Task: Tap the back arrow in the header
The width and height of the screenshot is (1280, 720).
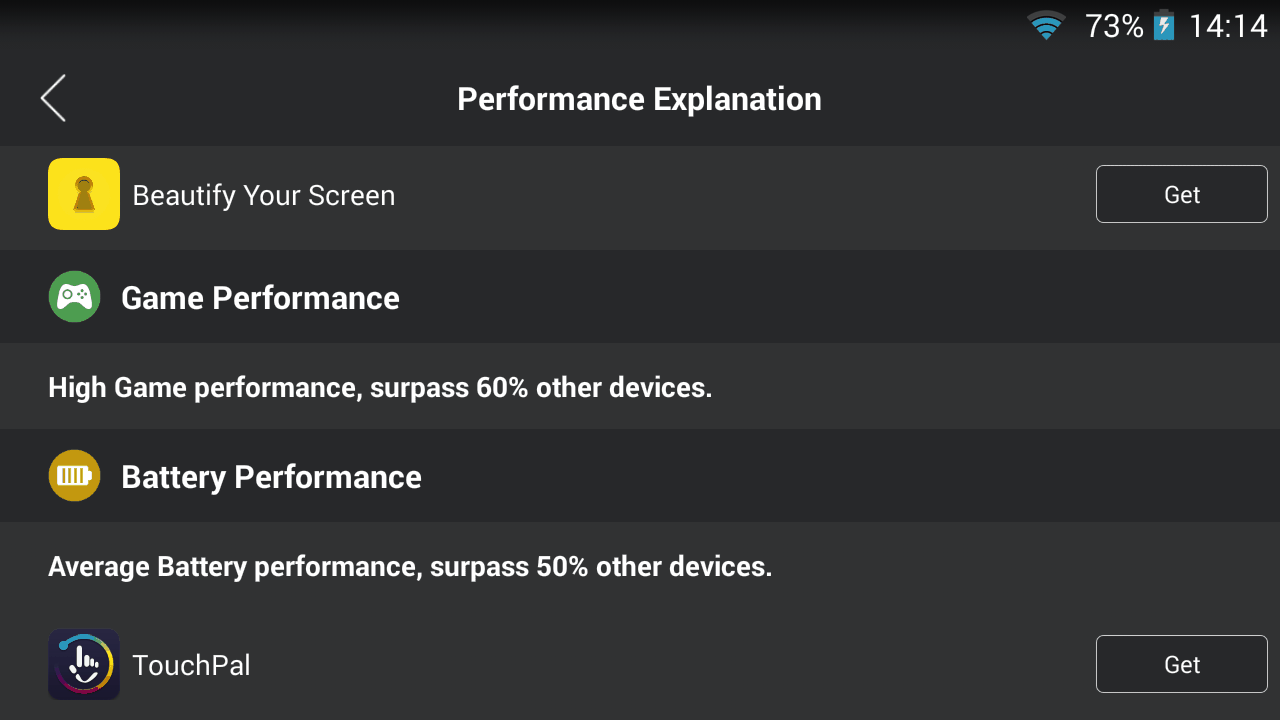Action: (x=53, y=98)
